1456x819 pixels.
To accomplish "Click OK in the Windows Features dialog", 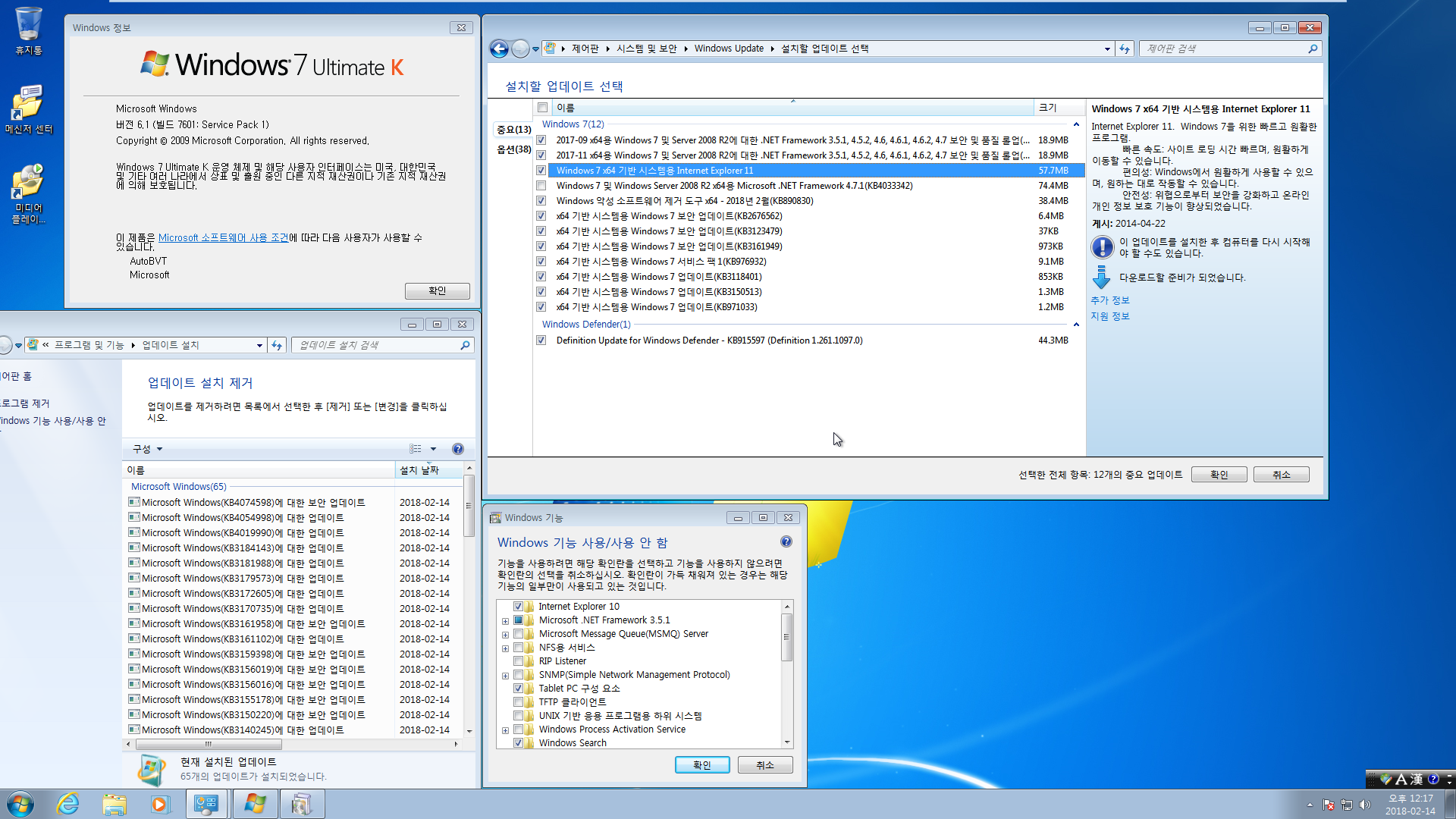I will (x=702, y=765).
